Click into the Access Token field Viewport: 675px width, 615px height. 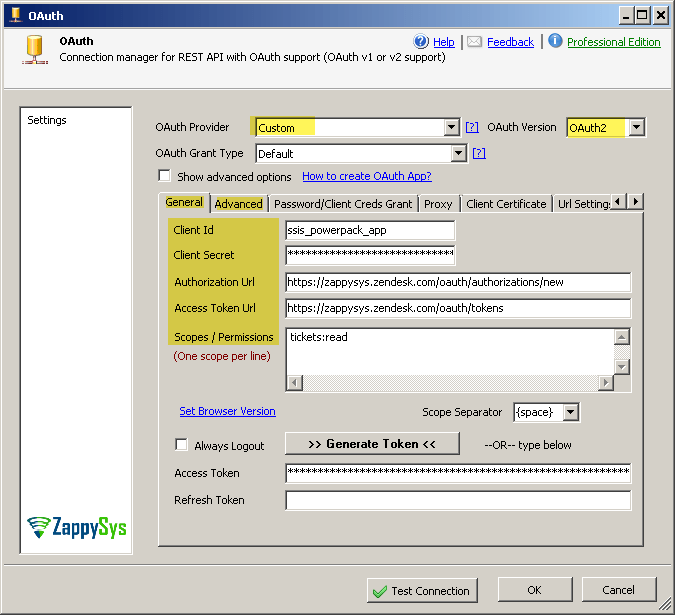(x=458, y=473)
